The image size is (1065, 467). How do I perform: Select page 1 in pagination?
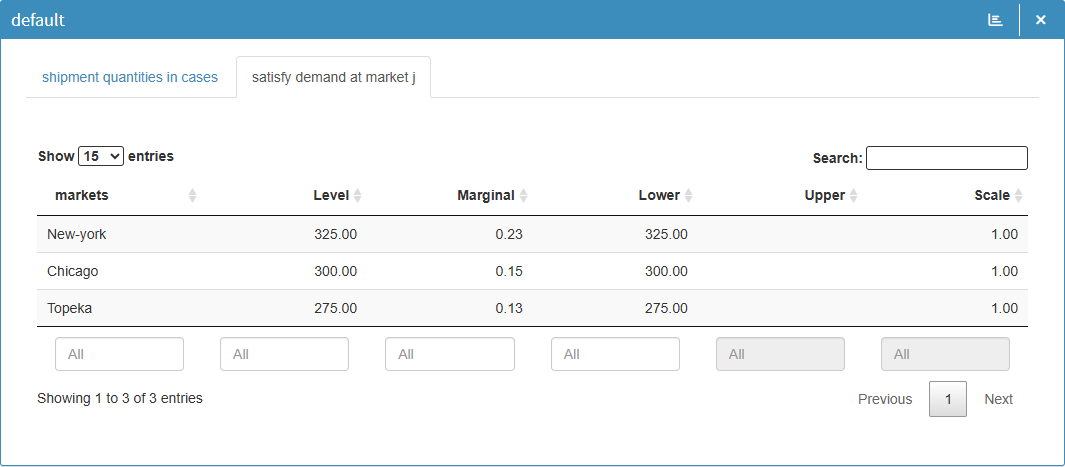[x=948, y=399]
